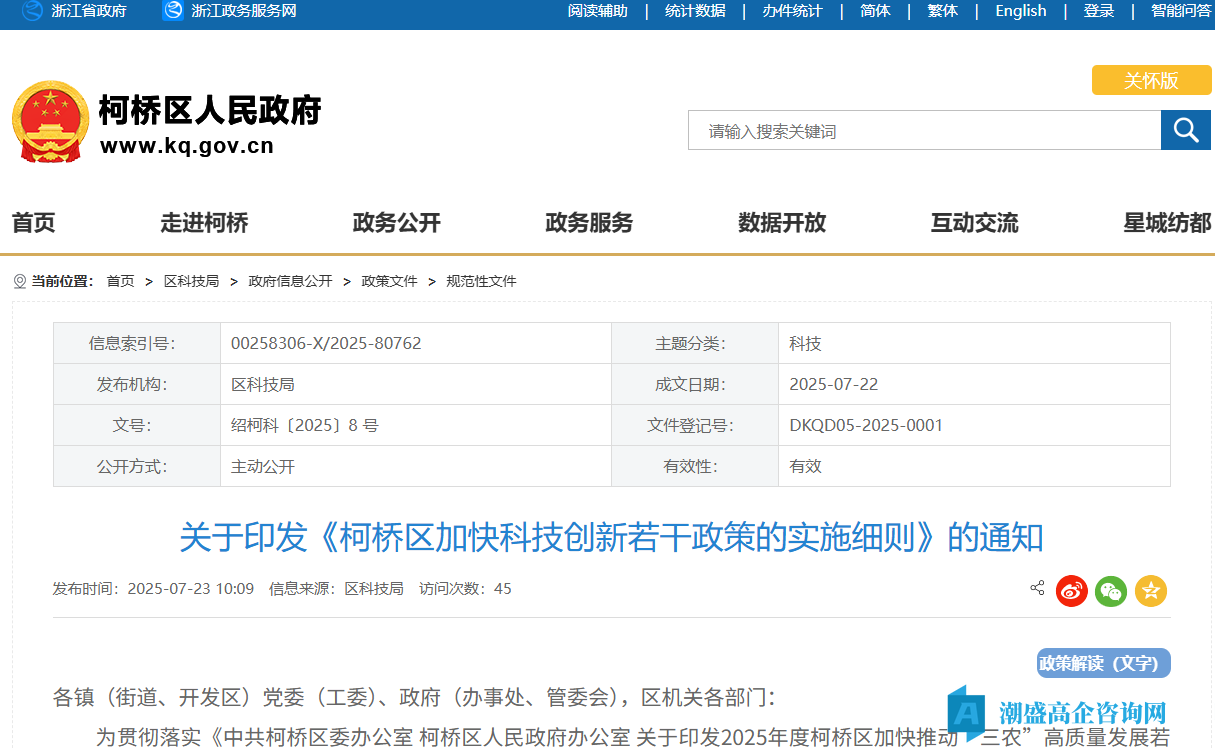The image size is (1215, 748).
Task: Share article via WeChat icon
Action: click(x=1111, y=591)
